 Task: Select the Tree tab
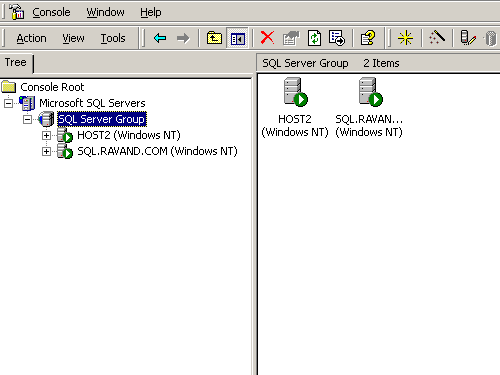coord(16,62)
